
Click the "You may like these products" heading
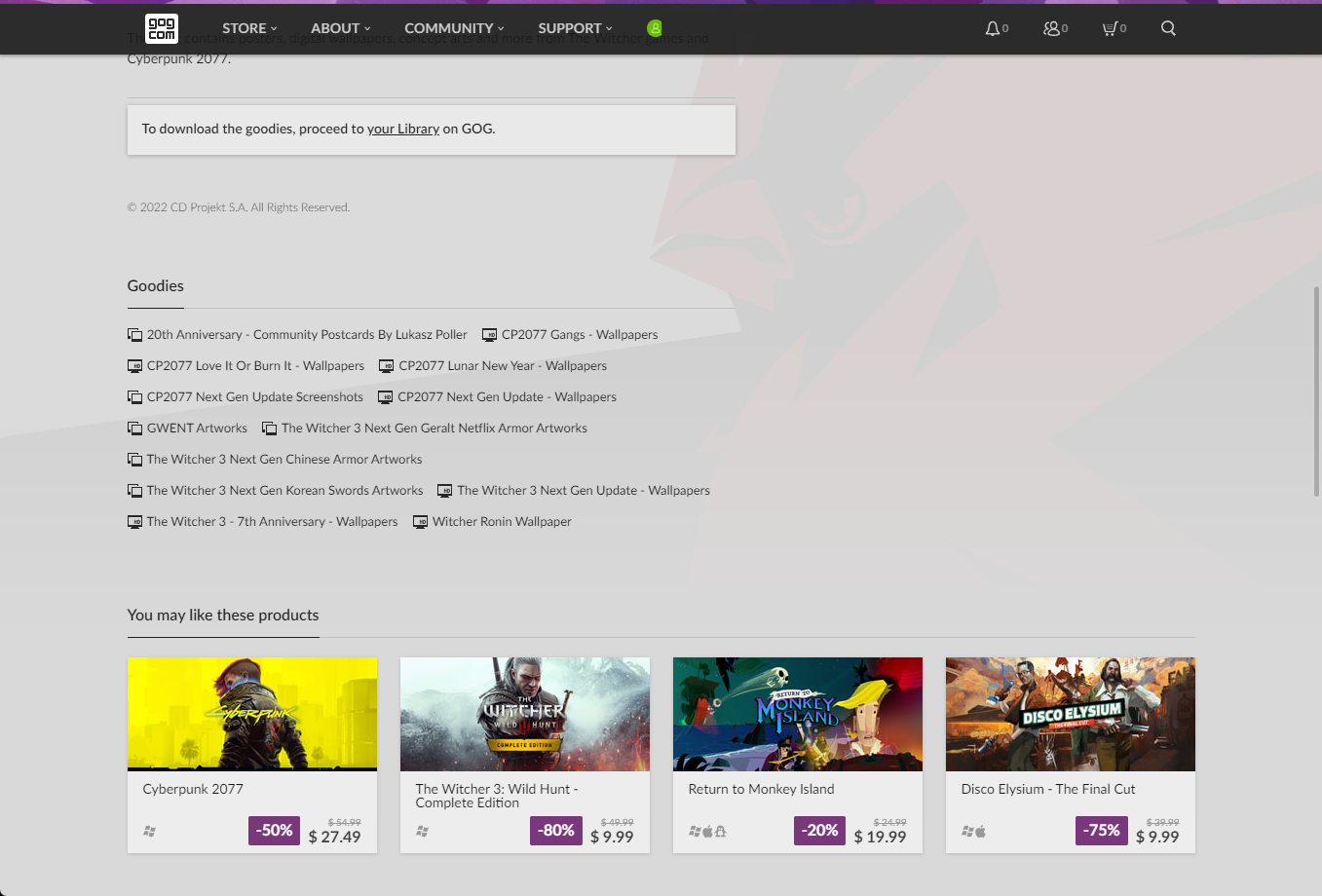pos(223,616)
